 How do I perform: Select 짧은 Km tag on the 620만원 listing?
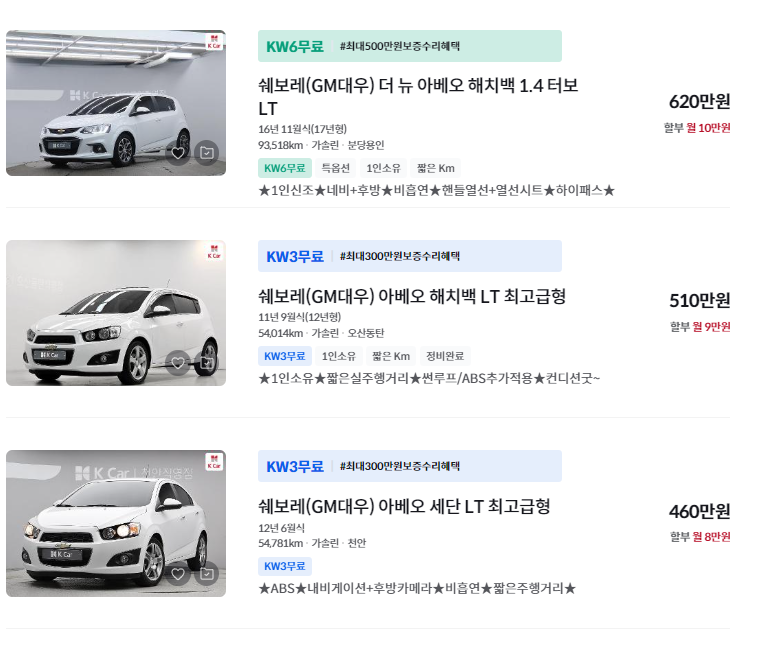tap(436, 168)
